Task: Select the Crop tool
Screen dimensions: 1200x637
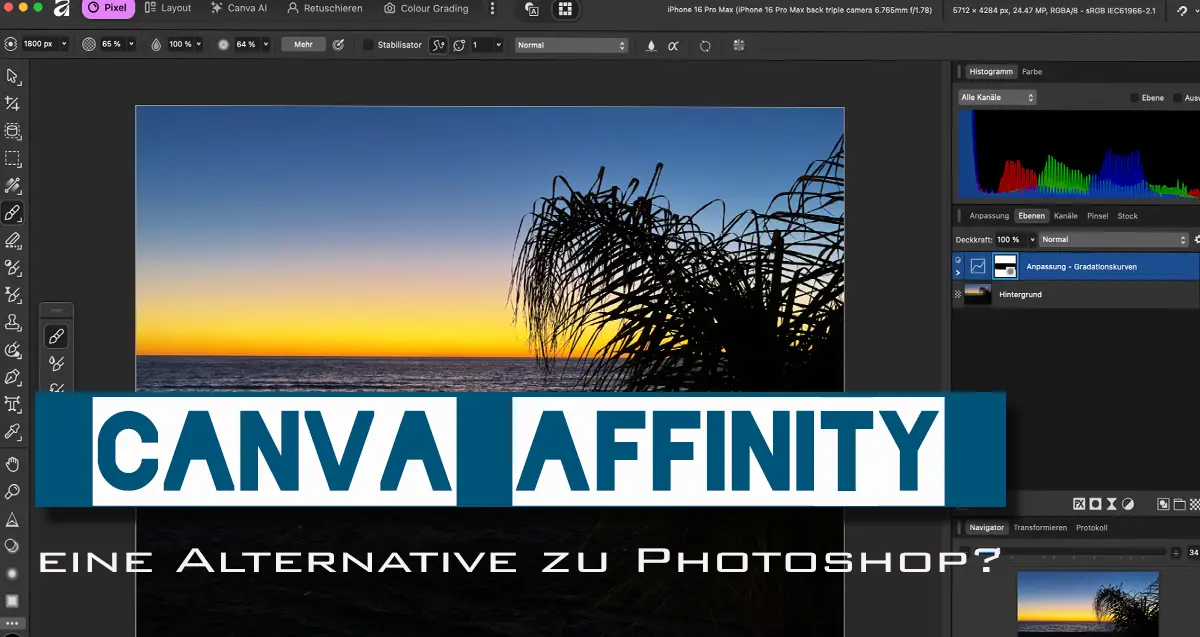Action: click(x=13, y=103)
